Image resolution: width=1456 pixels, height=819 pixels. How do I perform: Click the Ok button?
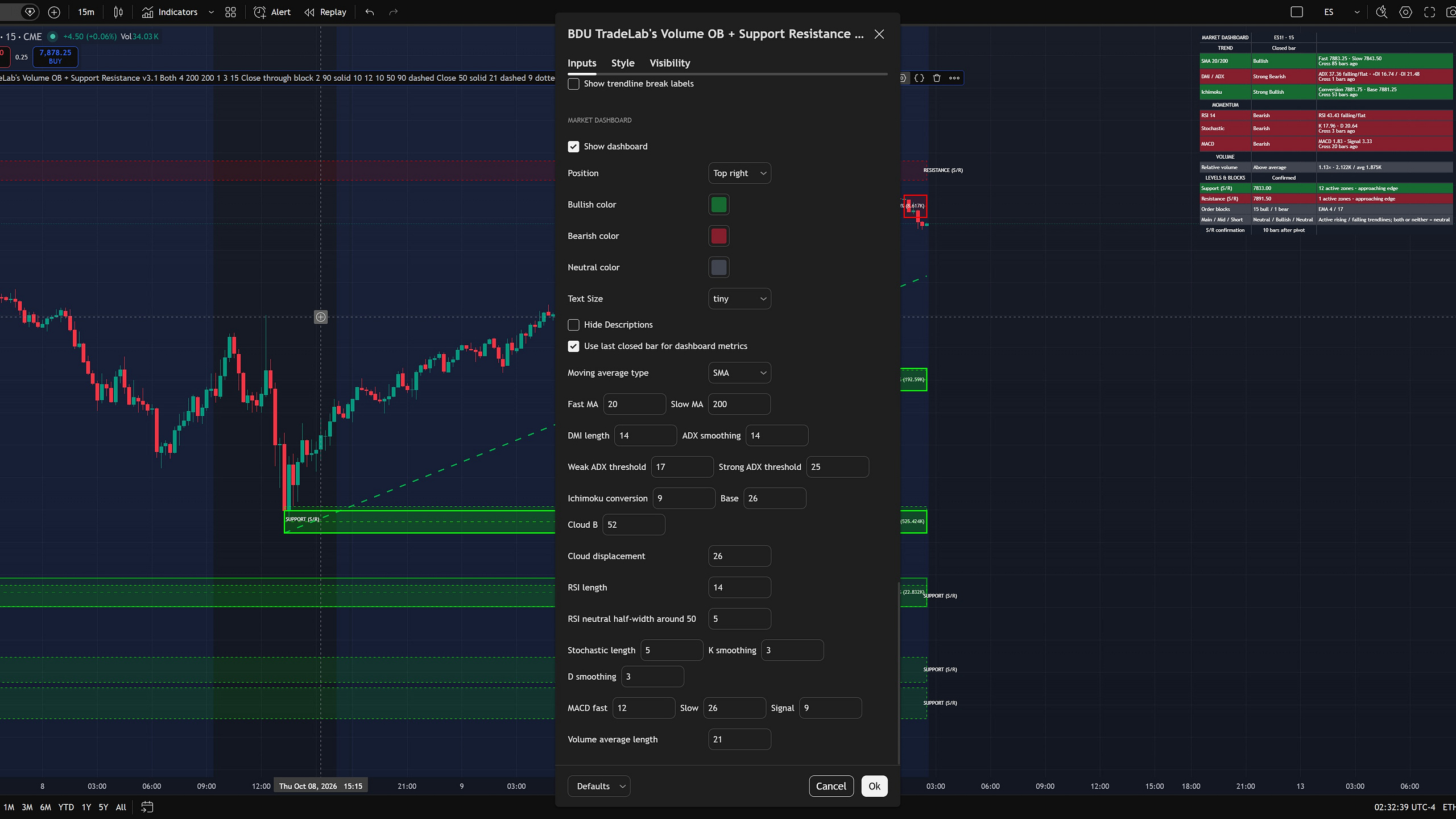[874, 786]
